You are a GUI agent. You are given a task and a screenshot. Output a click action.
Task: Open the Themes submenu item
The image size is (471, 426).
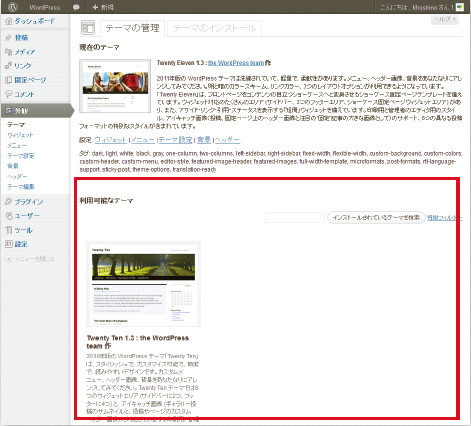click(x=16, y=124)
